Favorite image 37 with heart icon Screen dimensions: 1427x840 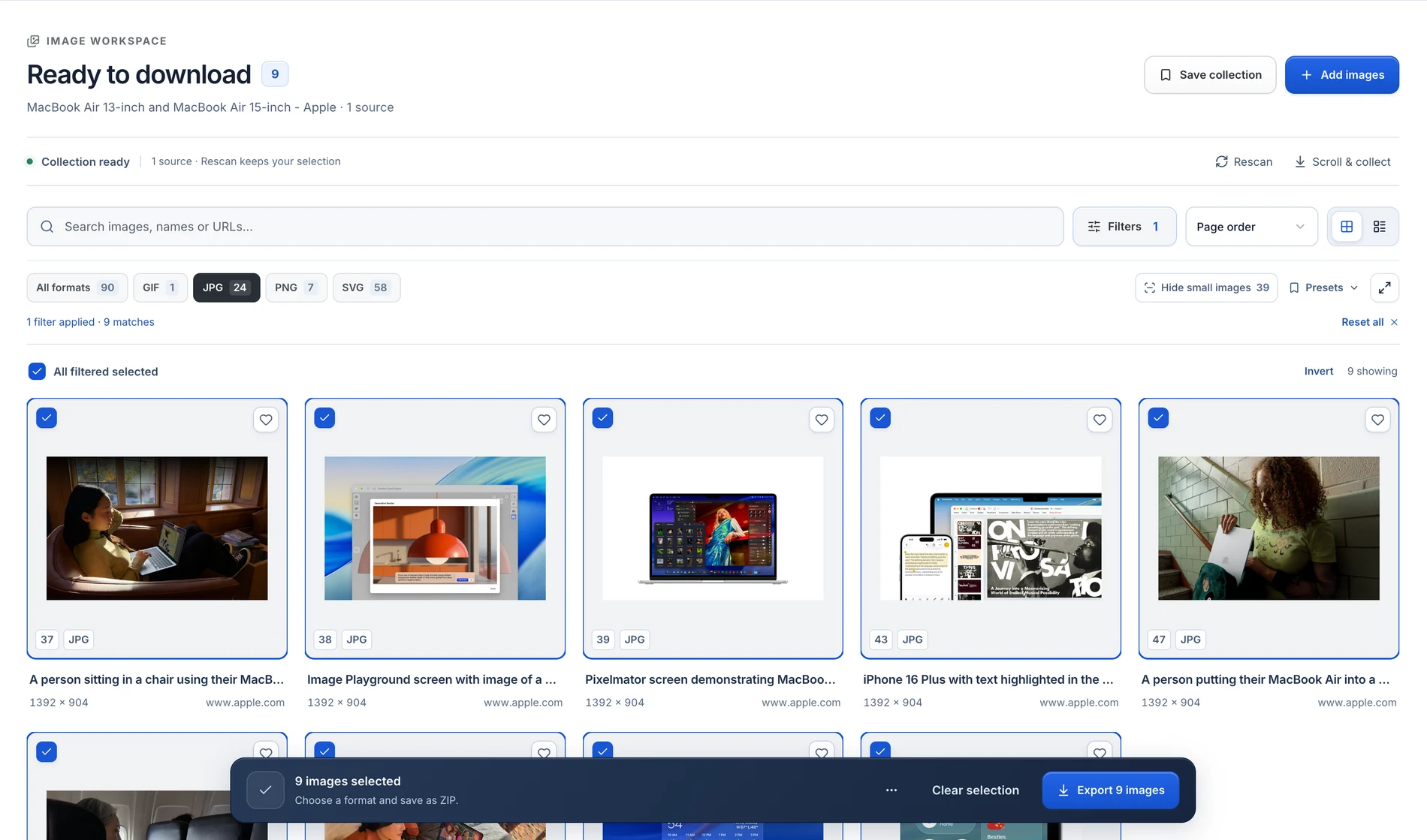tap(266, 420)
